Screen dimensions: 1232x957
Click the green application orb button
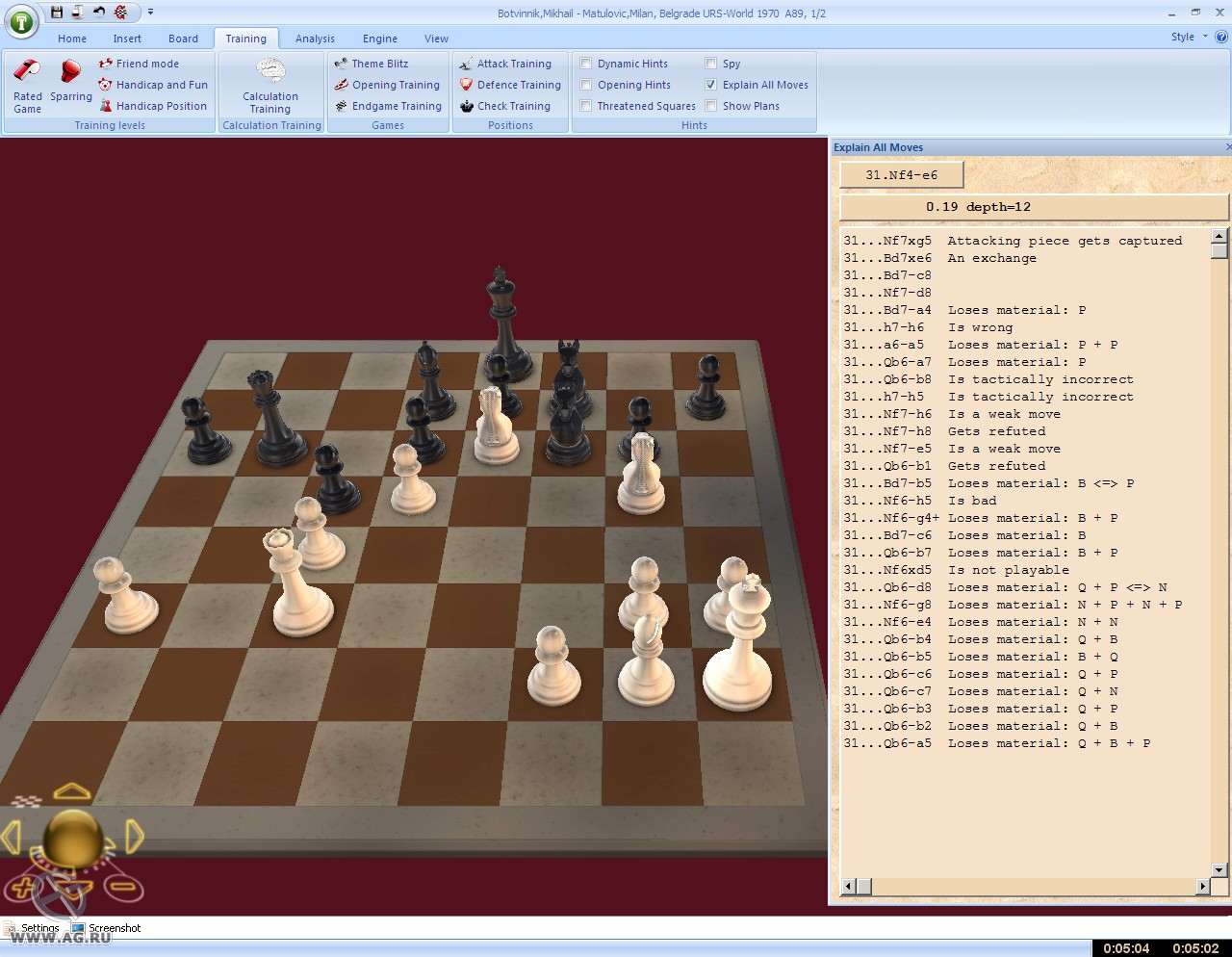click(21, 21)
